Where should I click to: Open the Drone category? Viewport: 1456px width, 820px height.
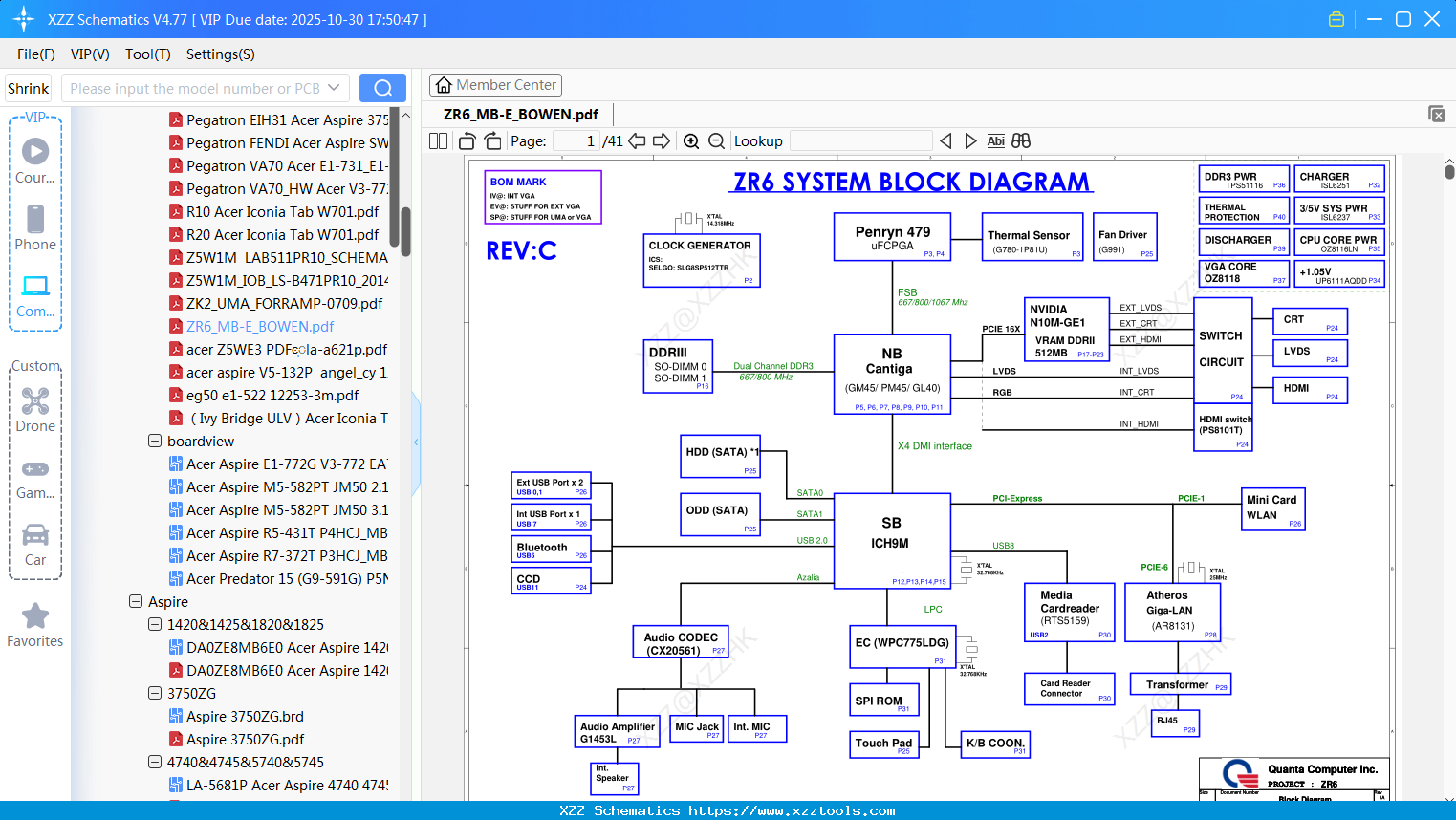pos(35,410)
